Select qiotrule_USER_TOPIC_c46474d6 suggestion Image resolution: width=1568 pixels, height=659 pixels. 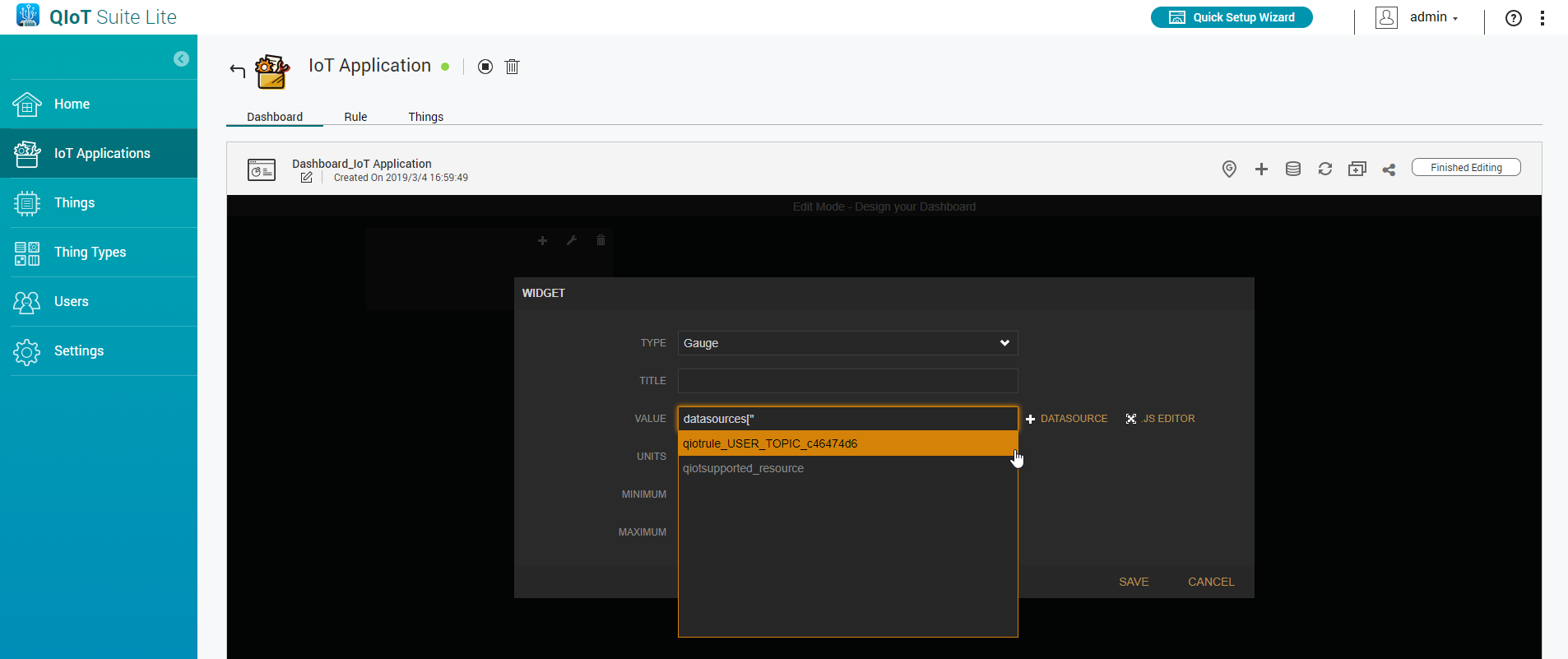coord(846,443)
